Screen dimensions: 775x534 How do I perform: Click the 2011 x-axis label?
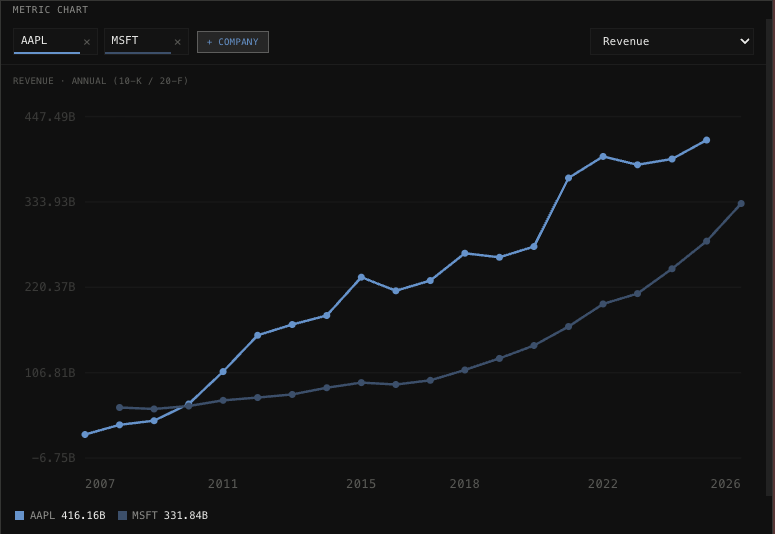tap(223, 484)
